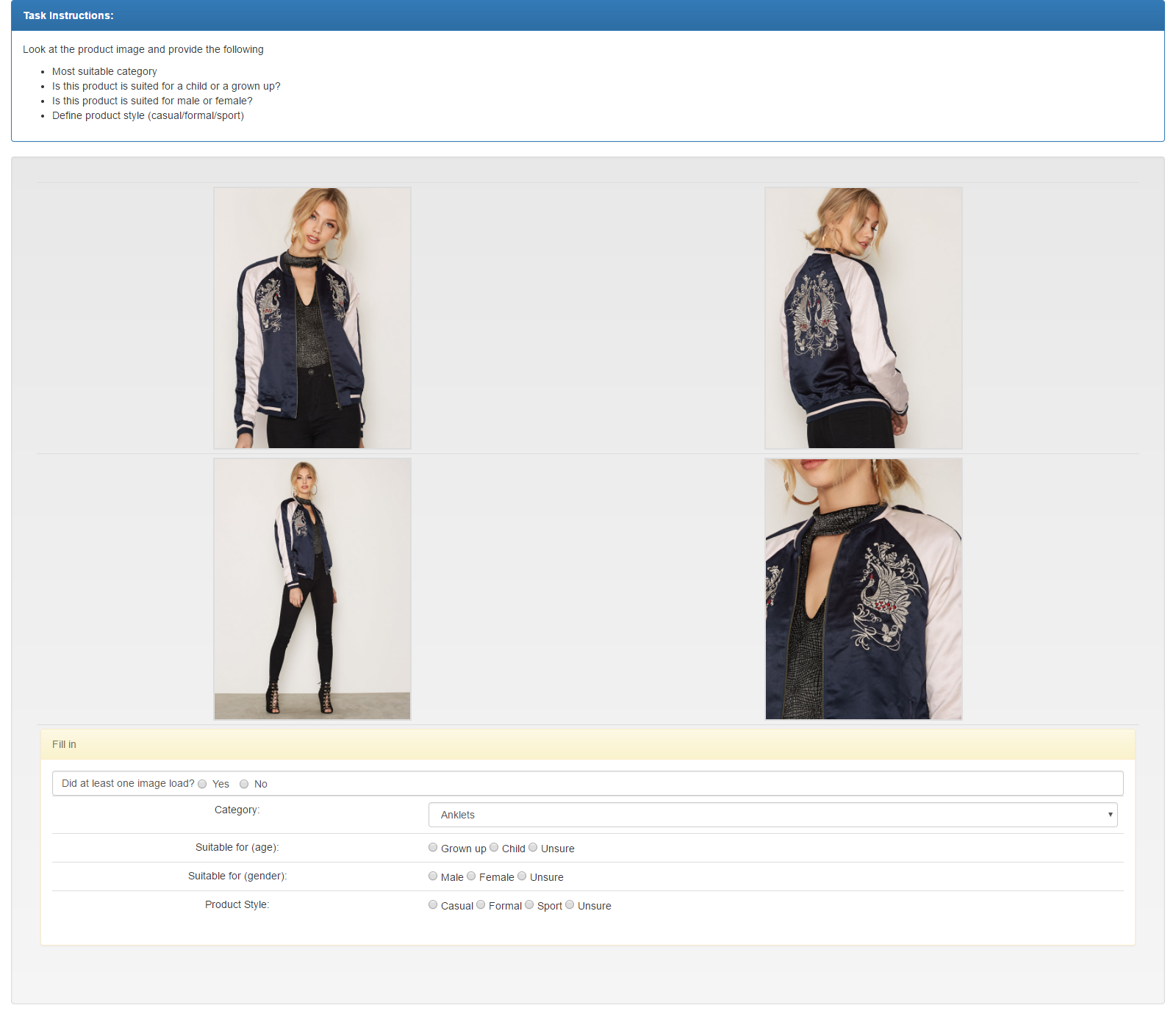Select Yes for image loaded
The width and height of the screenshot is (1176, 1019).
(x=202, y=784)
